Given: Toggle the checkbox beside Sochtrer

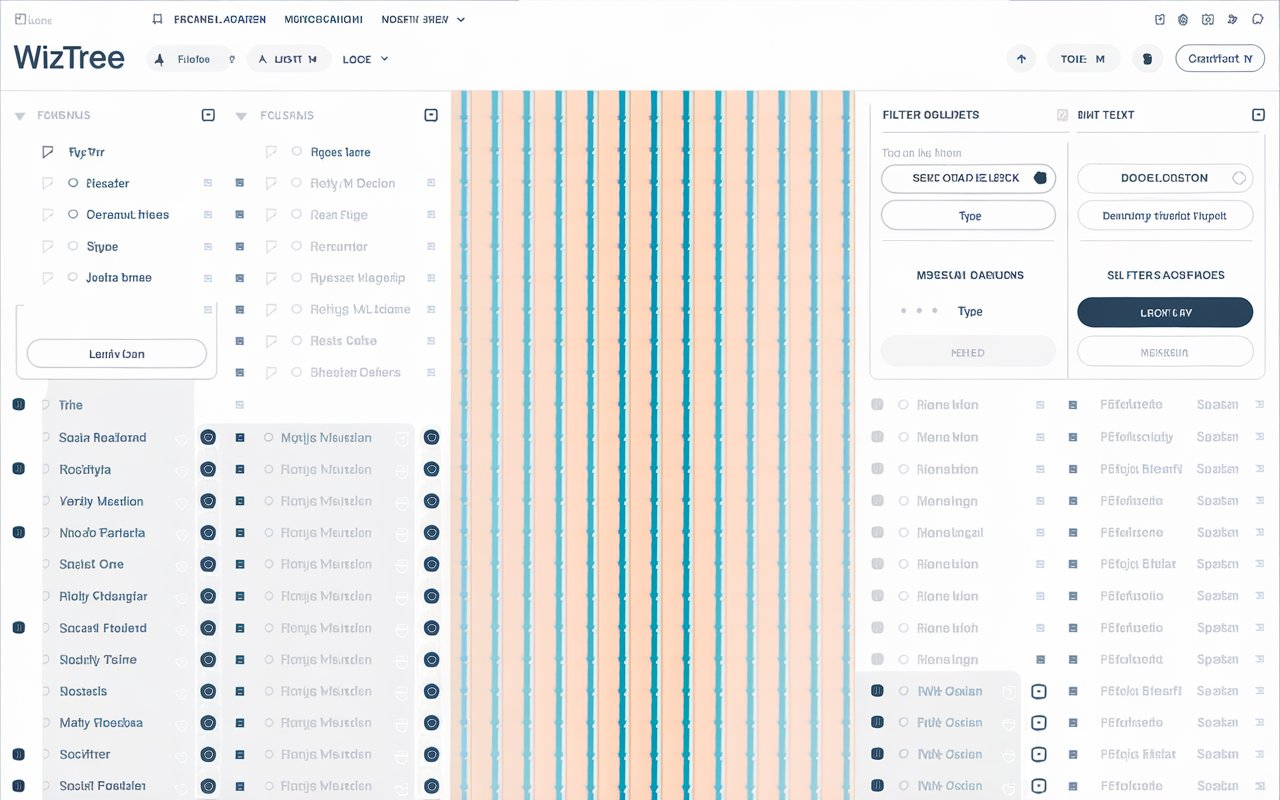Looking at the screenshot, I should 18,754.
